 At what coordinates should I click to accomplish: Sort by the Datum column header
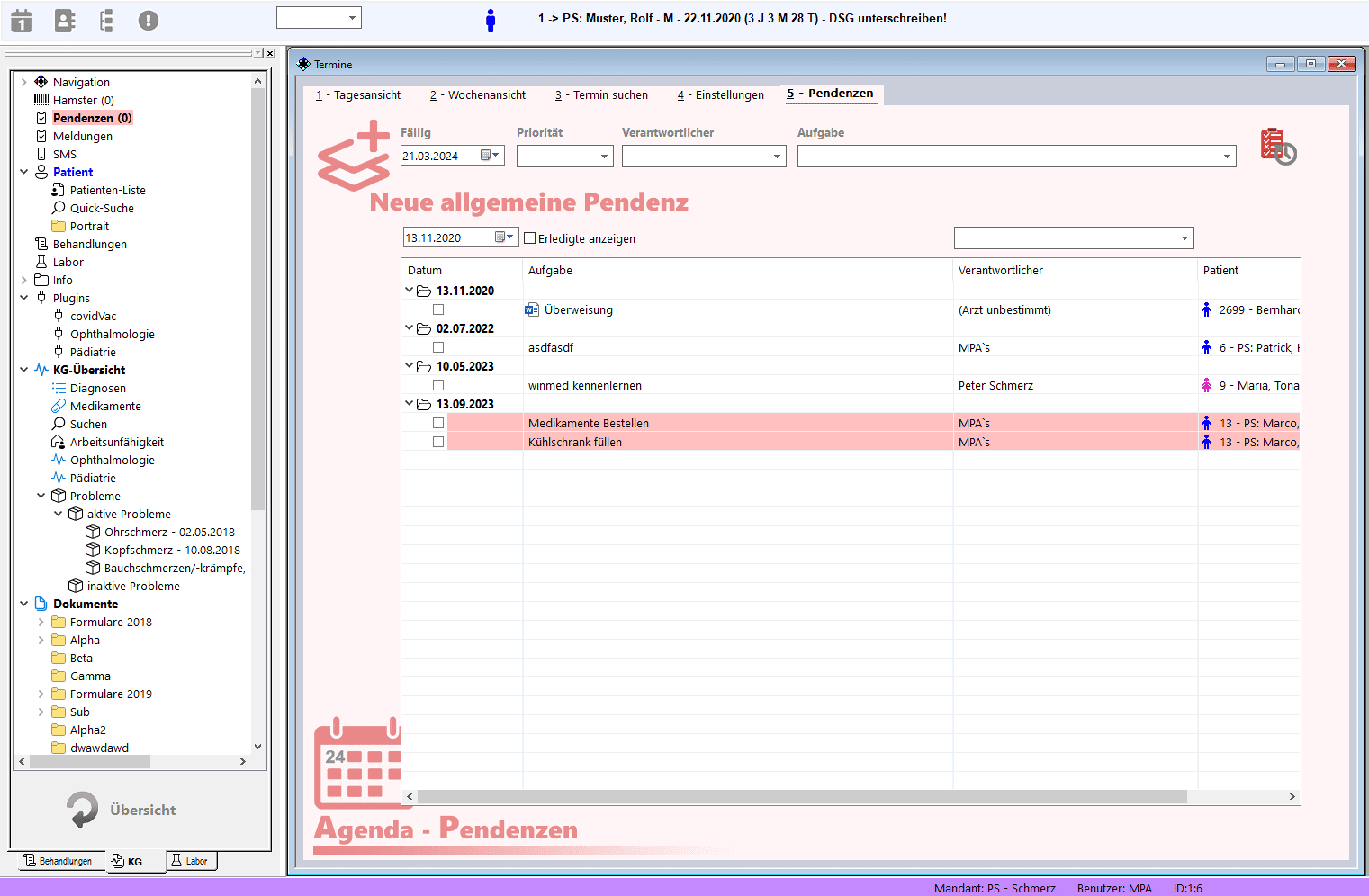[462, 270]
